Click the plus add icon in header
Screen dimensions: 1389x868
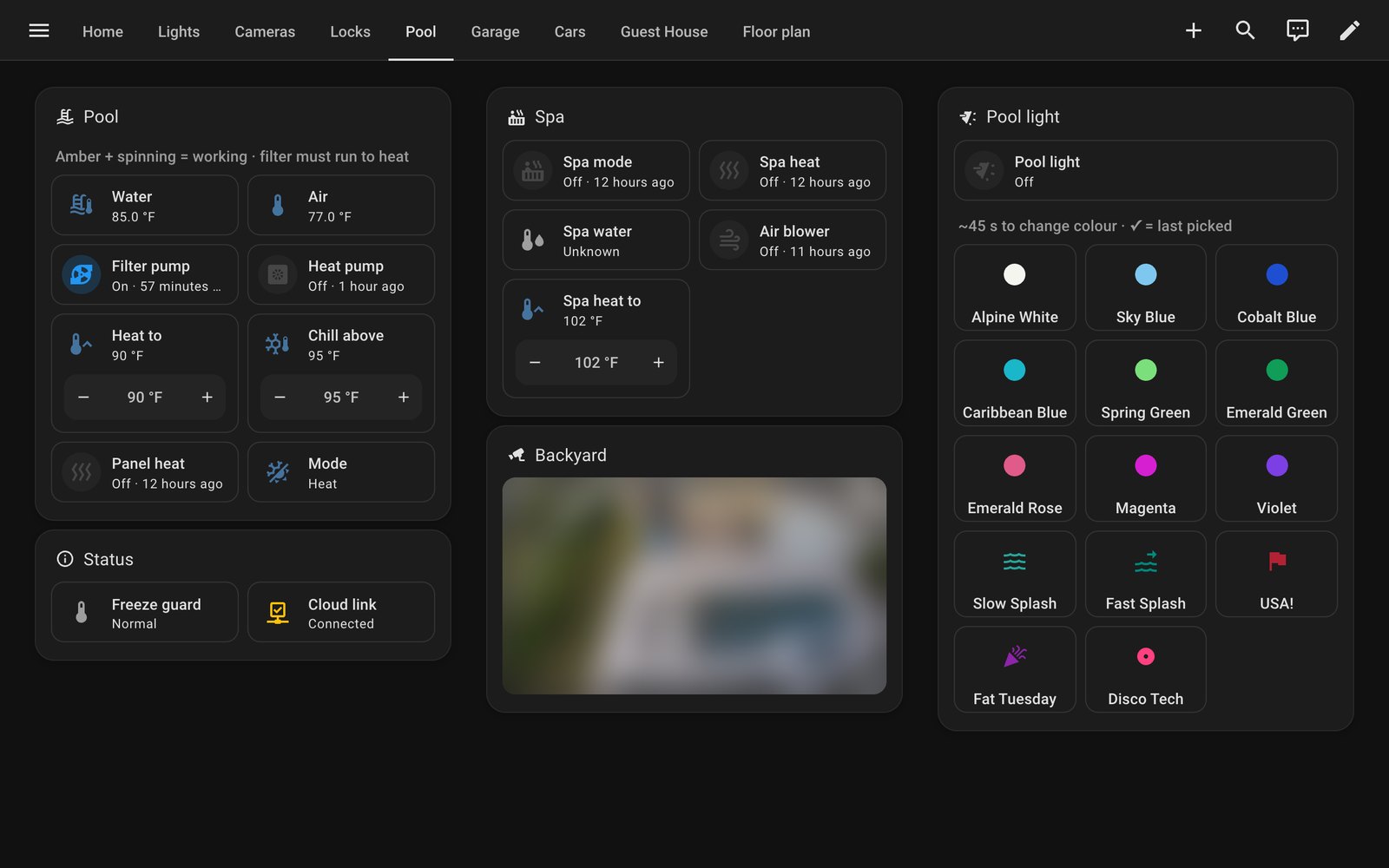pyautogui.click(x=1194, y=30)
